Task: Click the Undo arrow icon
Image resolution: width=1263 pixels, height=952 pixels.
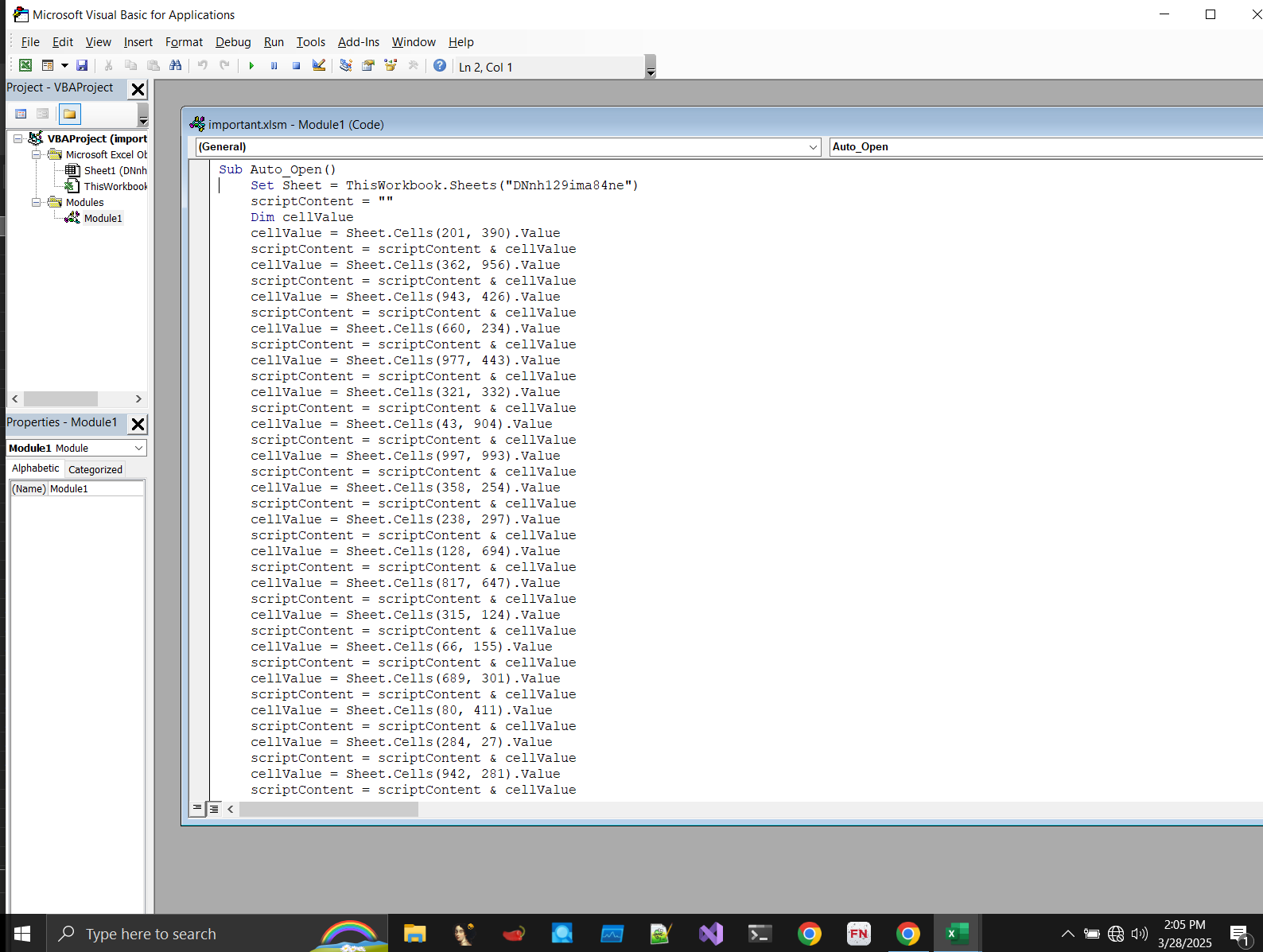Action: point(203,66)
